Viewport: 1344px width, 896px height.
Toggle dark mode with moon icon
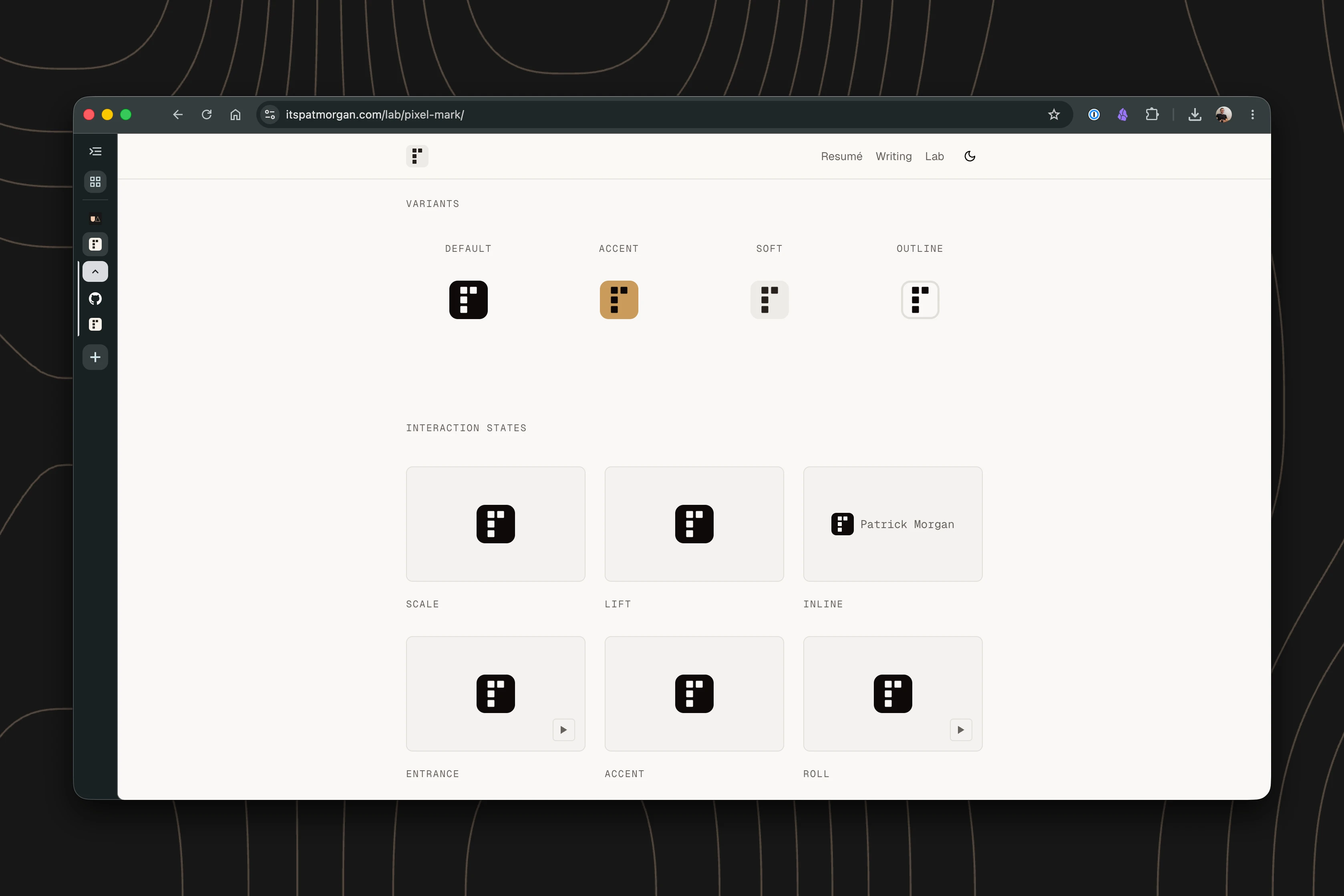coord(970,156)
